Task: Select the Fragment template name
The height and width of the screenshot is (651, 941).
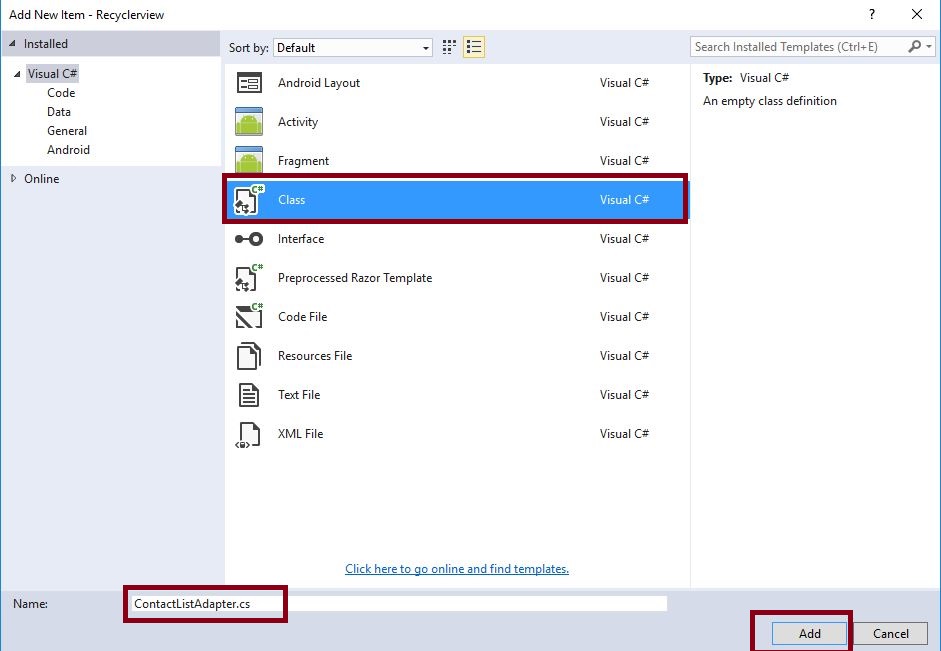Action: 303,161
